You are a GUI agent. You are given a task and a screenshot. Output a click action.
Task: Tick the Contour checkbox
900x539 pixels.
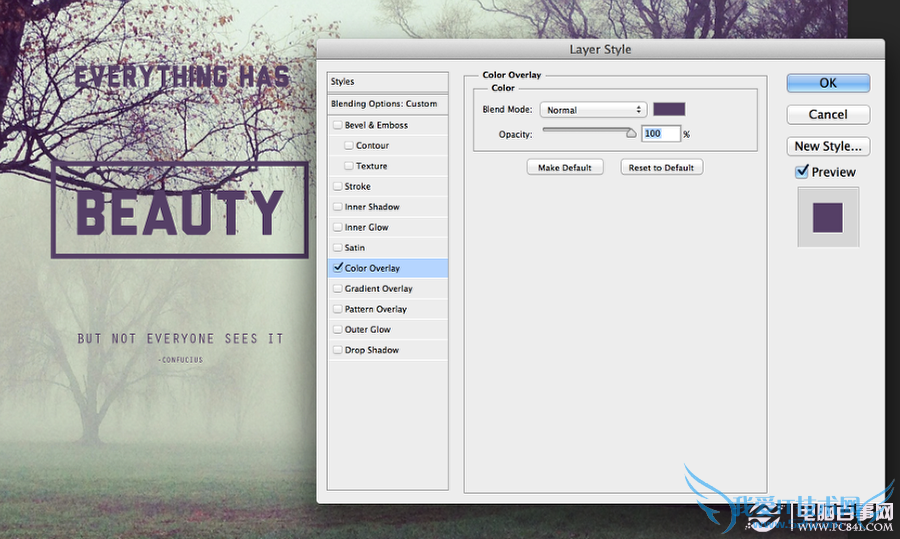tap(348, 146)
